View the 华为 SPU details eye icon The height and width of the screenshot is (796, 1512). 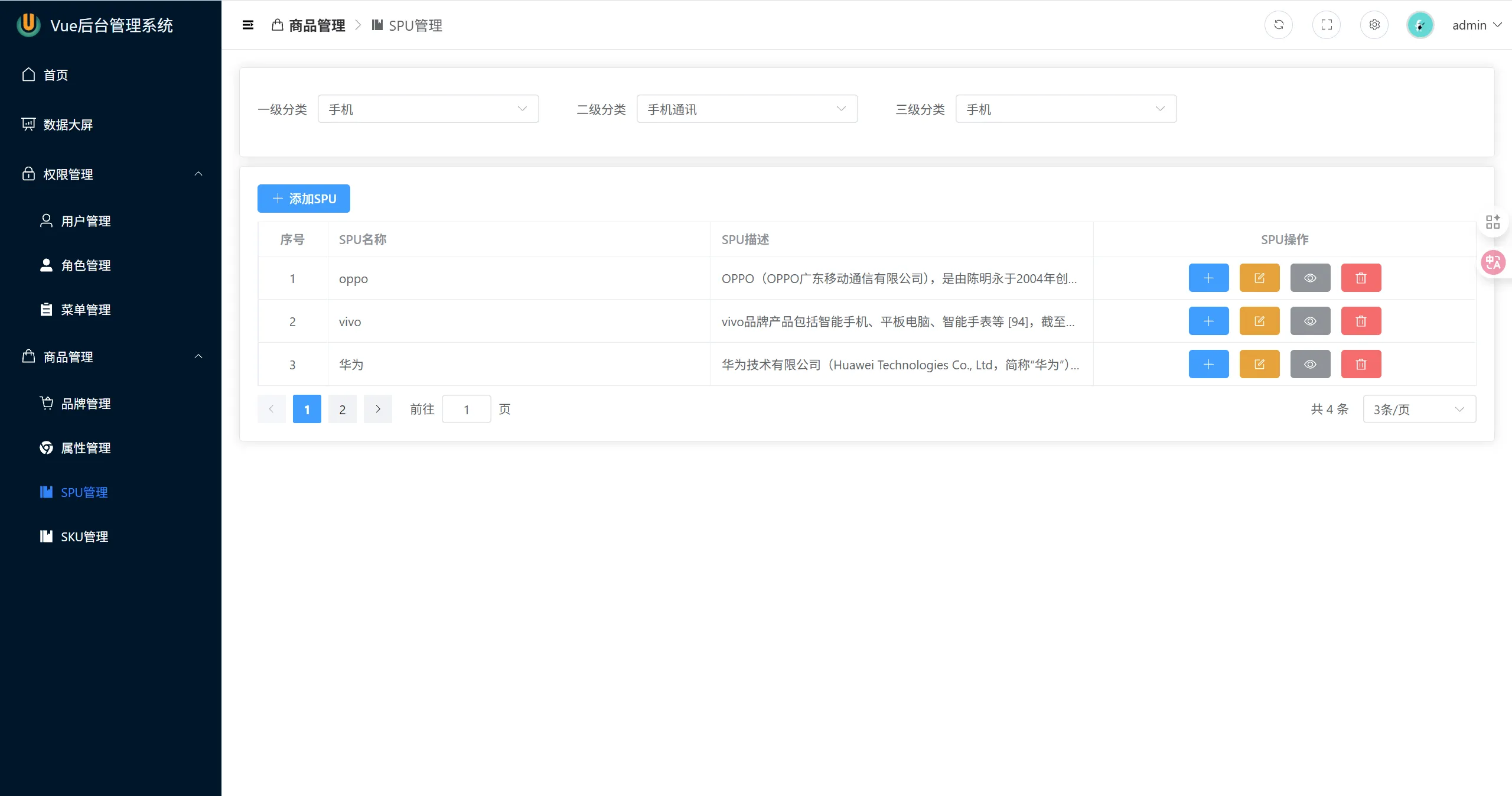click(x=1310, y=364)
